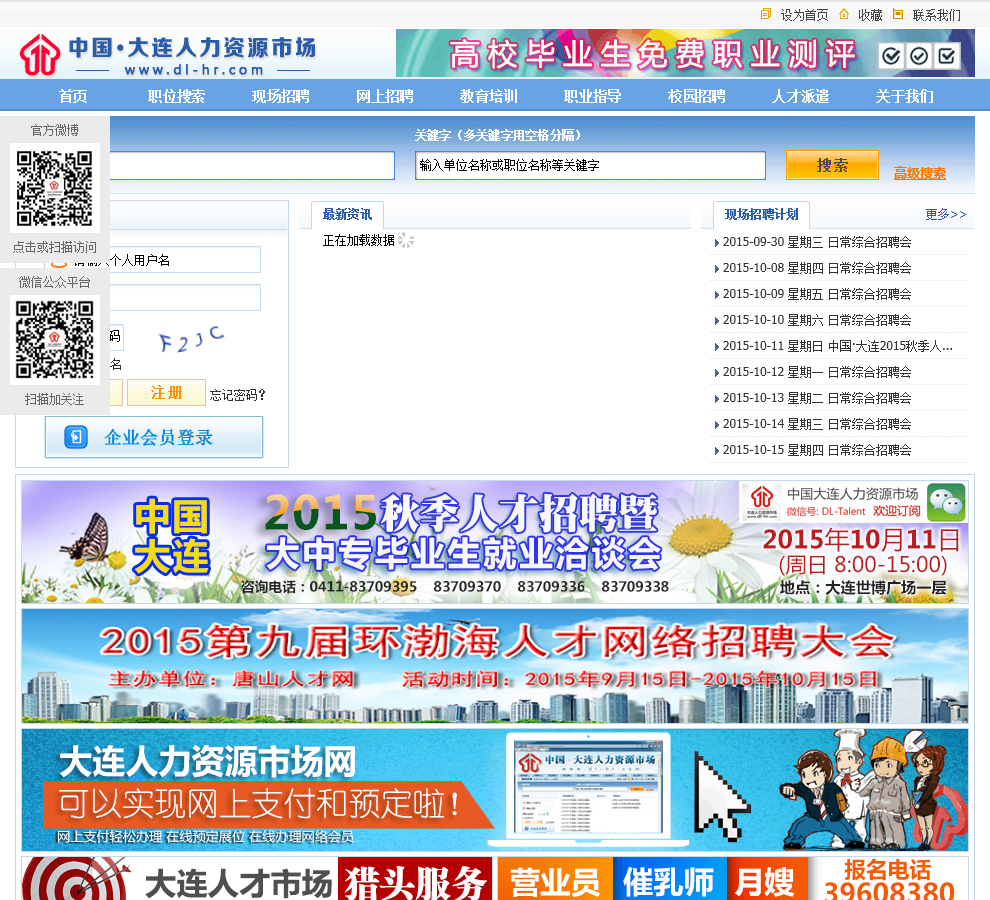Click the set-as-homepage icon beside 设为首页
Screen dimensions: 990x900
point(766,14)
